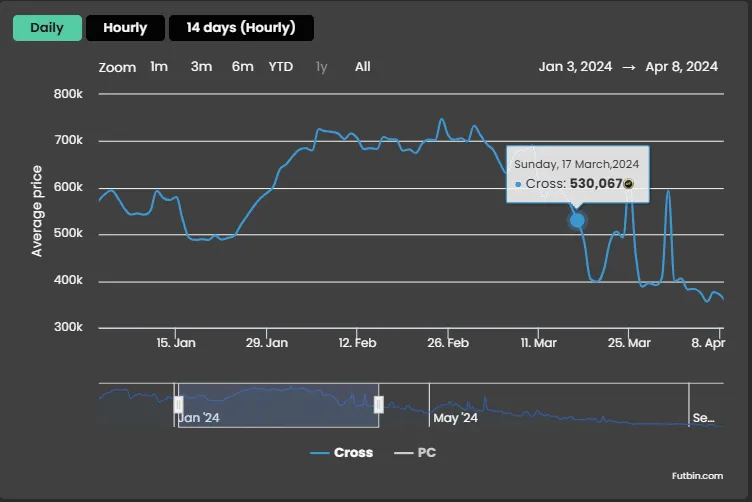Click the 17 March data point marker
752x502 pixels.
[x=577, y=221]
